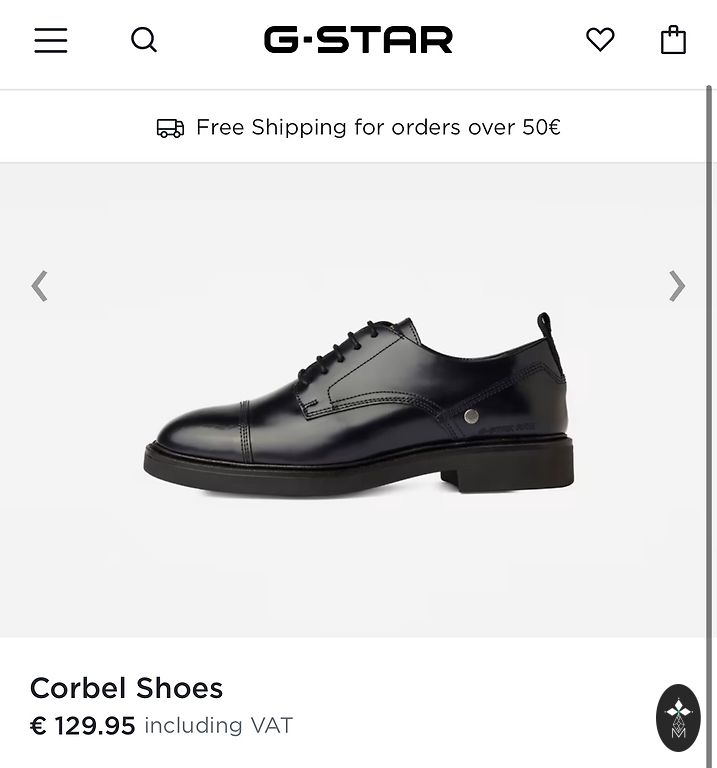
Task: Click the delivery truck icon
Action: 170,128
